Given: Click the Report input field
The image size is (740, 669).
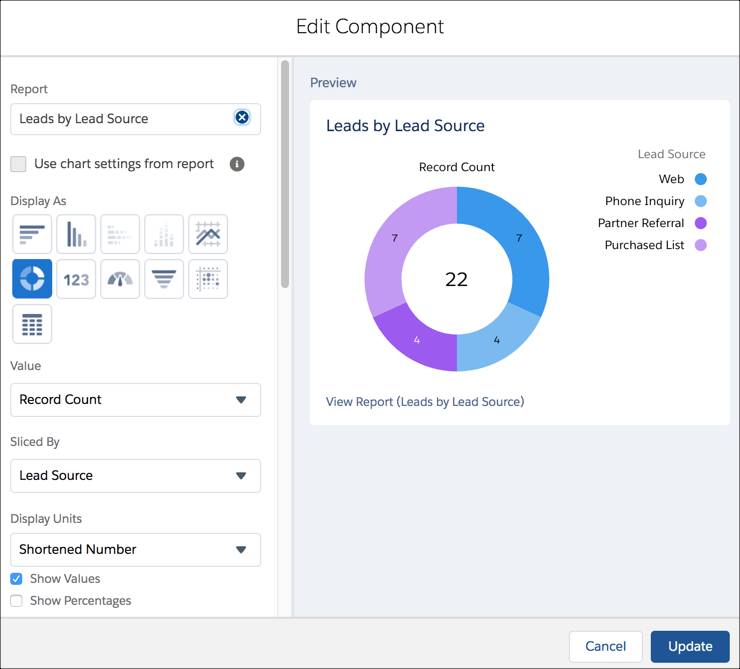Looking at the screenshot, I should [x=135, y=119].
